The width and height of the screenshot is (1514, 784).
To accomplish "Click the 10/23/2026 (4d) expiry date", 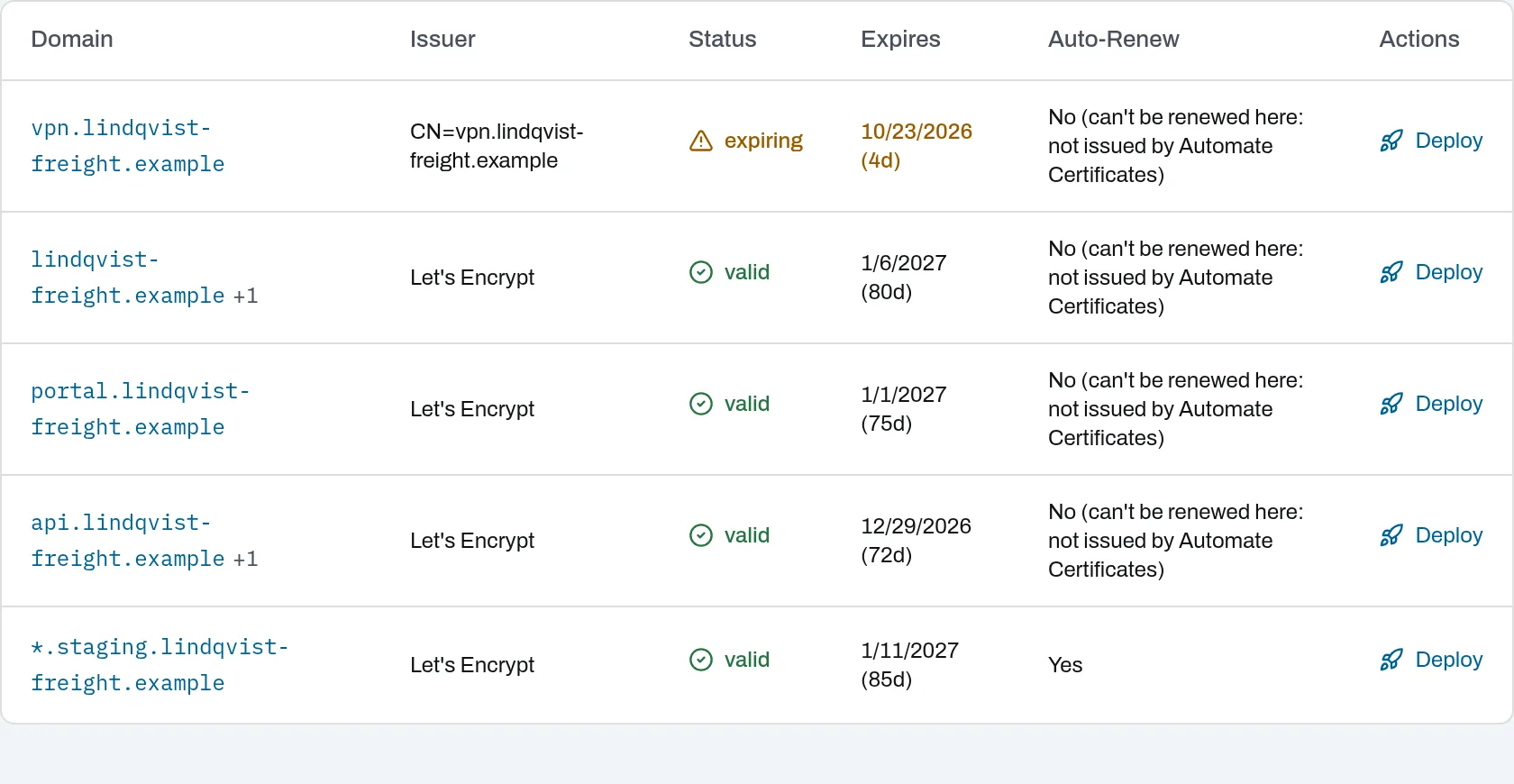I will [917, 146].
